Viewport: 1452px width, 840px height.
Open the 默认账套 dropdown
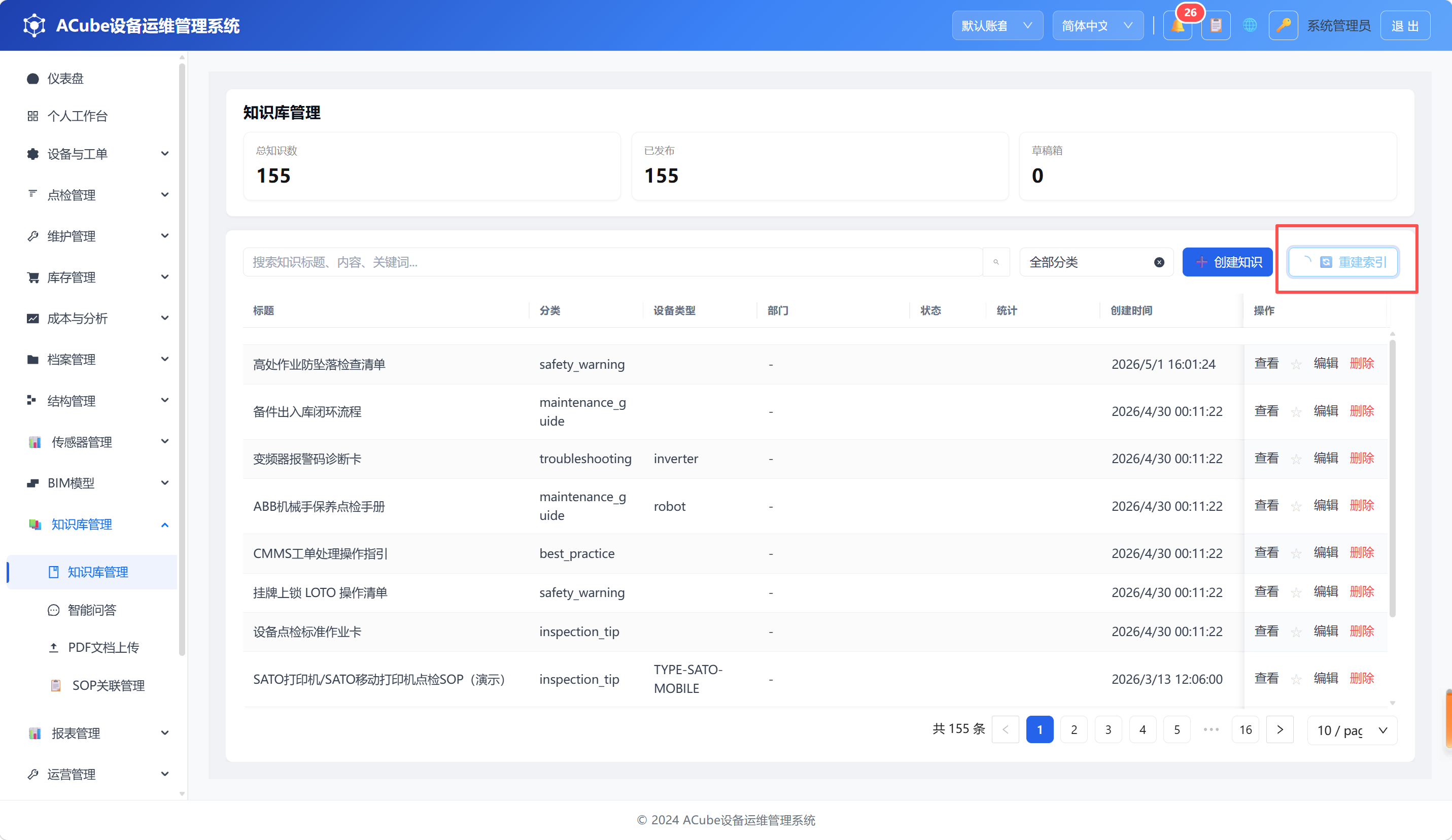(997, 25)
